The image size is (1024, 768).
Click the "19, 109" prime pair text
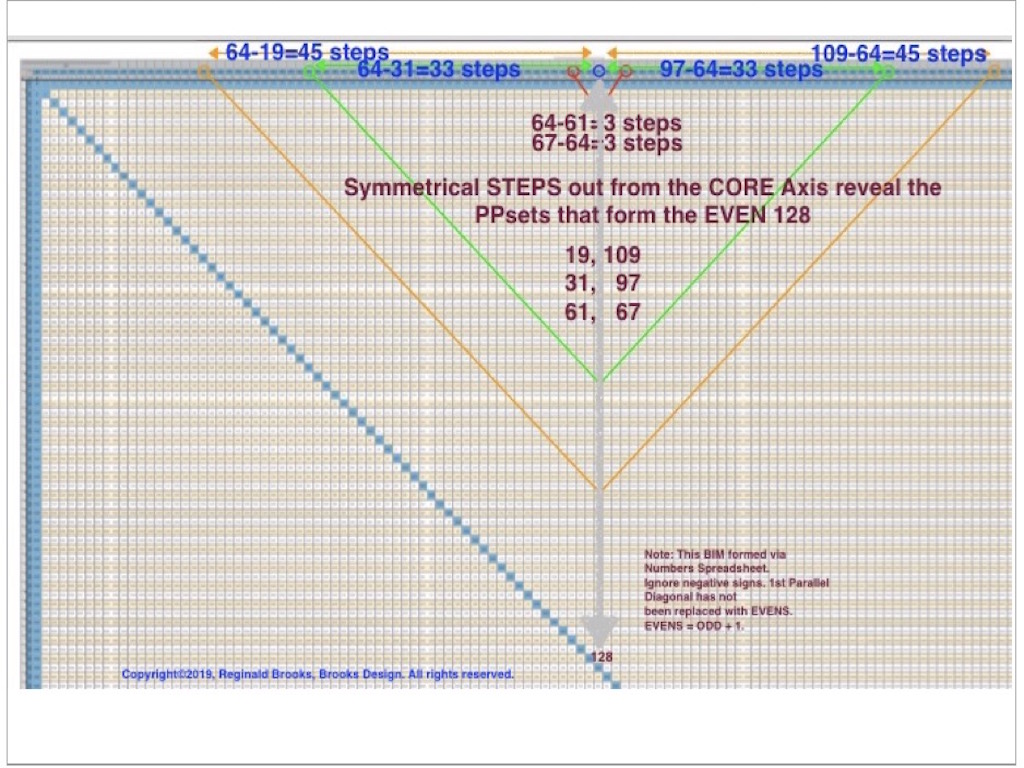click(602, 255)
